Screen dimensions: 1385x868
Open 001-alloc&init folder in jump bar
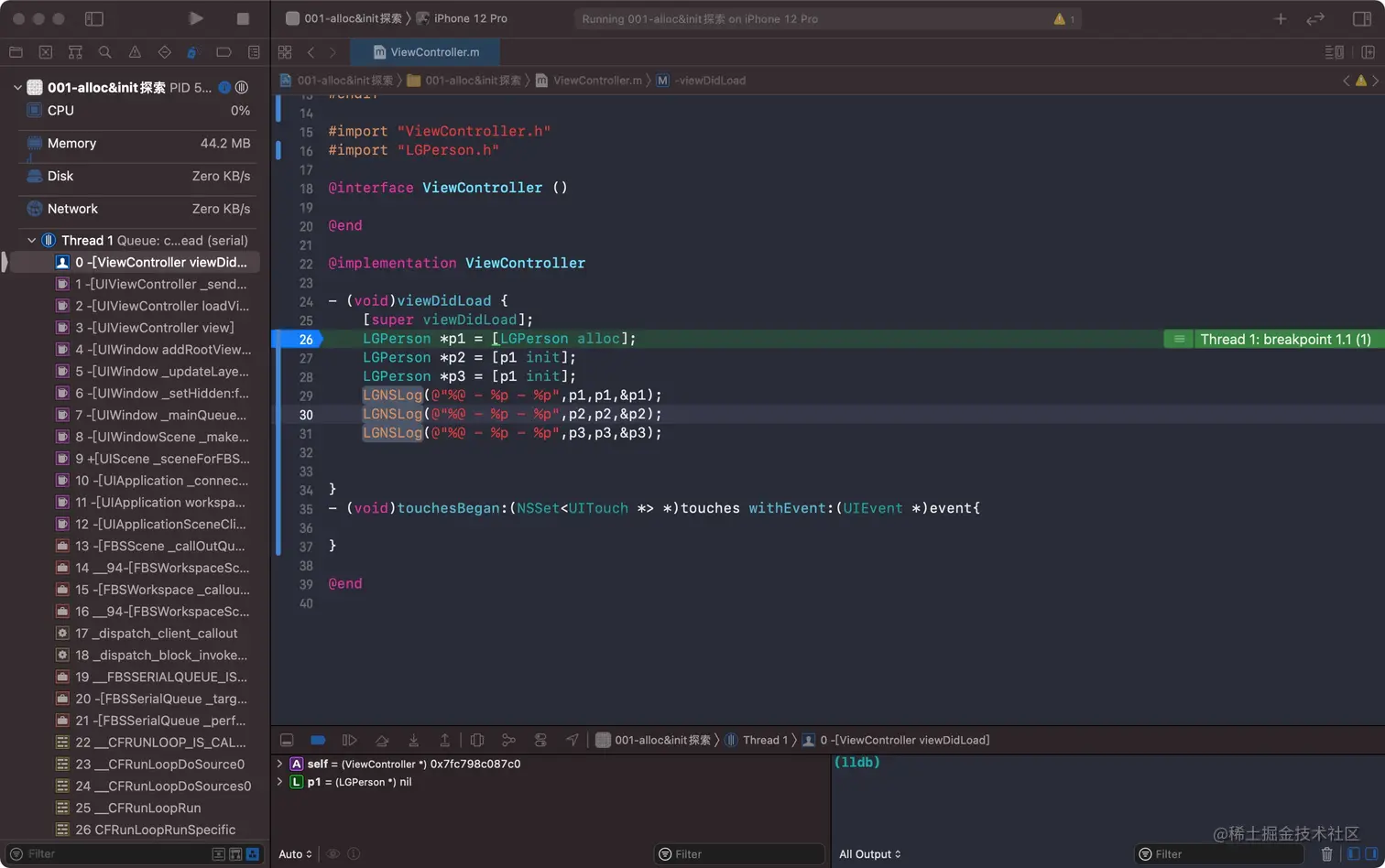click(463, 81)
